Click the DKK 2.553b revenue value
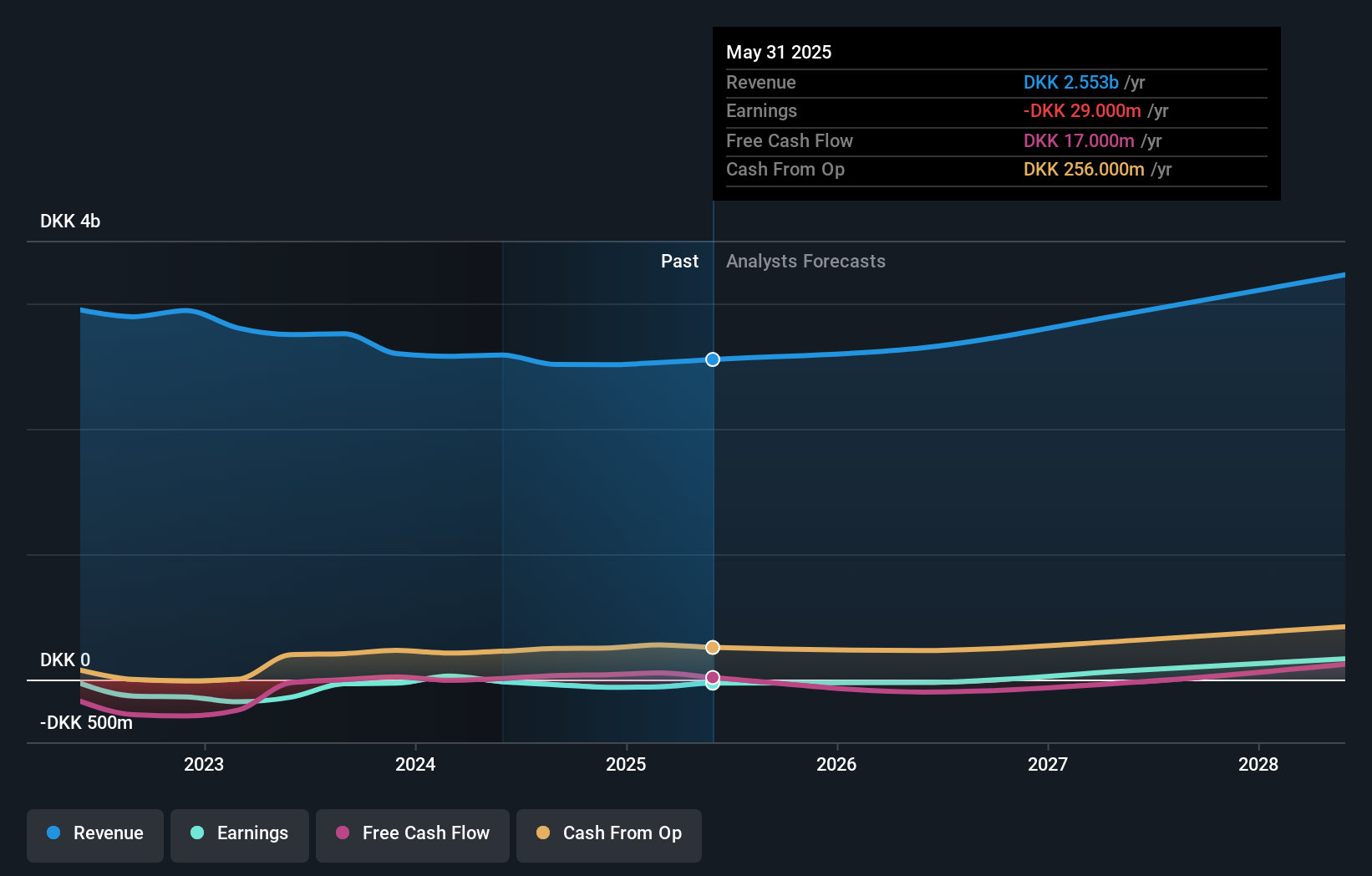This screenshot has height=876, width=1372. [x=1071, y=83]
